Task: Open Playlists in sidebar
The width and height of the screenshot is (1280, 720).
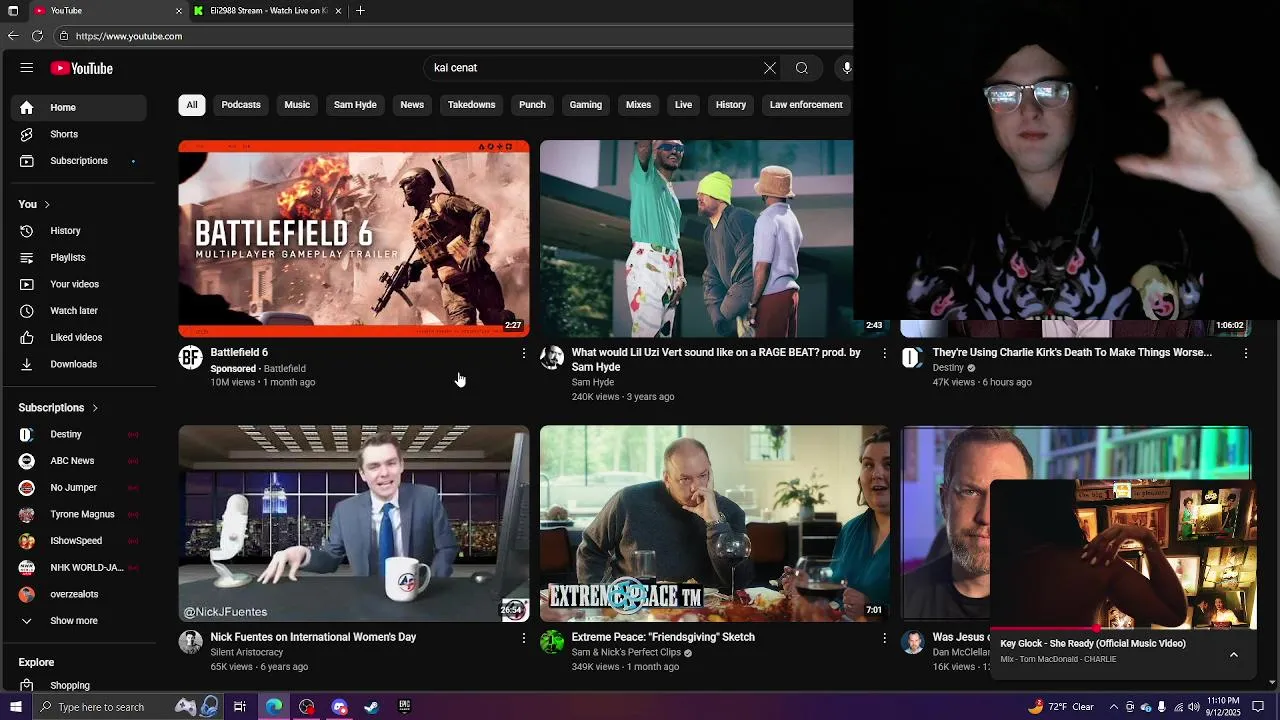Action: pyautogui.click(x=79, y=257)
